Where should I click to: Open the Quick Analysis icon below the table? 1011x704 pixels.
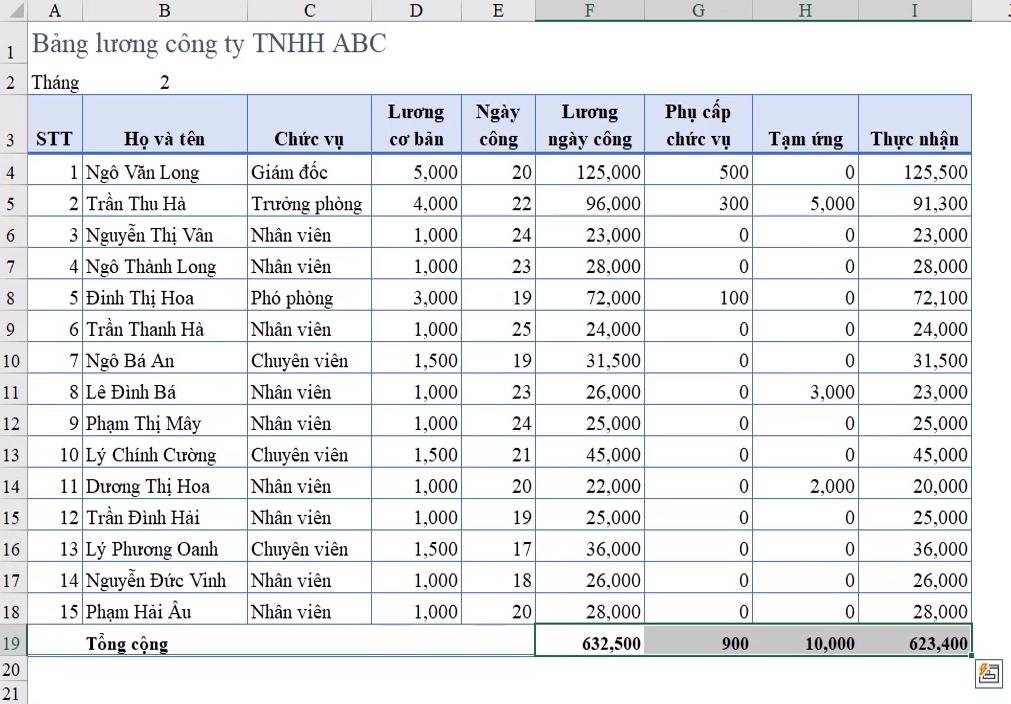coord(989,674)
